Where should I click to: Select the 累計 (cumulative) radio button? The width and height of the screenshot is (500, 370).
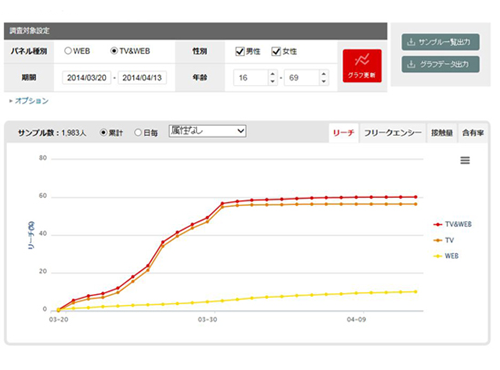104,133
